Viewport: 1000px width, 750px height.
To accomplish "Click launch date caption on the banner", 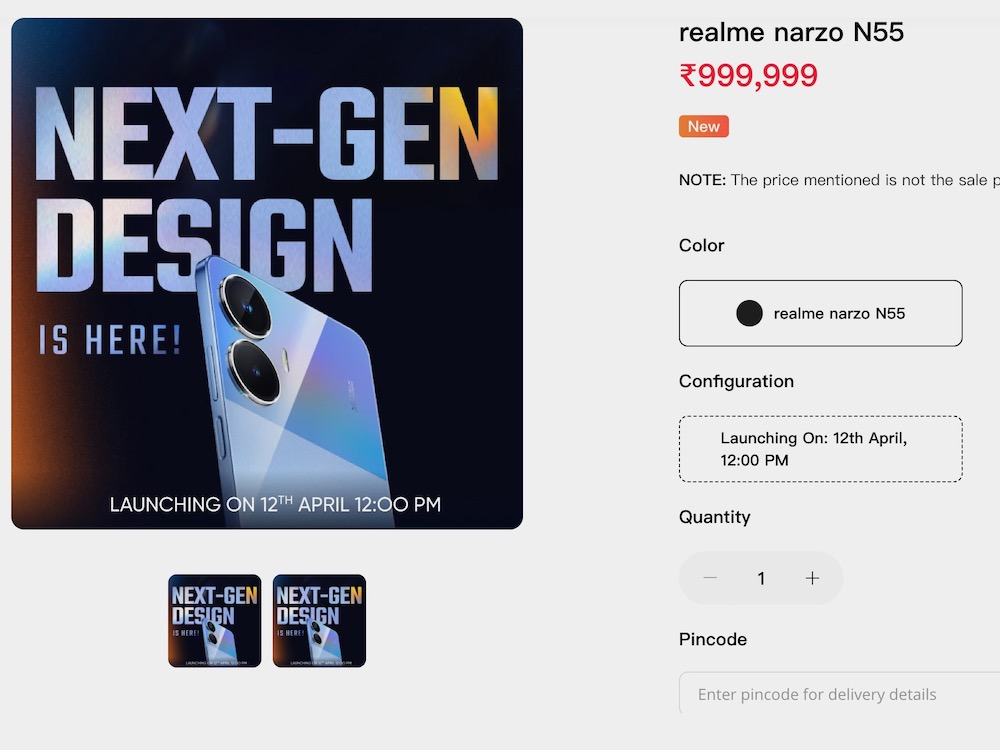I will (275, 504).
